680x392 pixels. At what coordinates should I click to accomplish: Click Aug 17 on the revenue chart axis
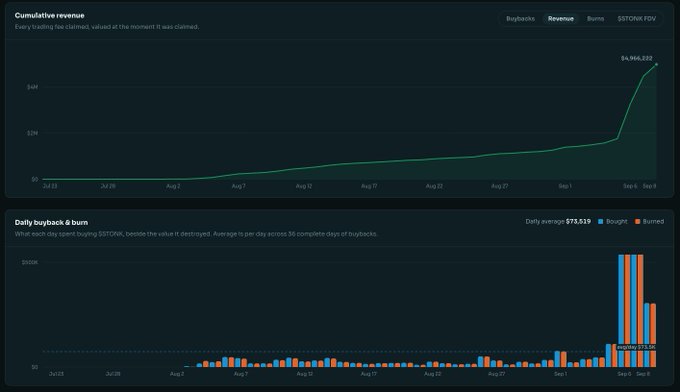(x=369, y=186)
